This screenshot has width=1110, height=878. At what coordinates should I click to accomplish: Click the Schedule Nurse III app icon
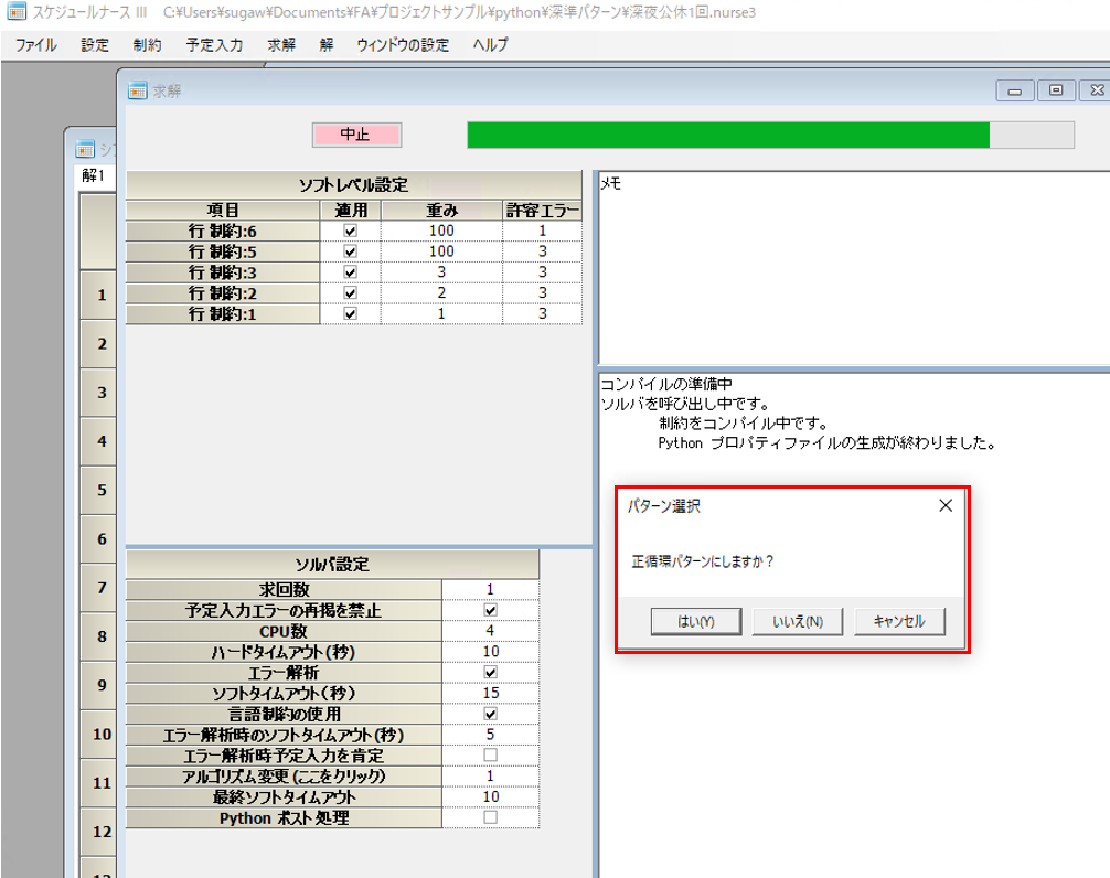pyautogui.click(x=15, y=14)
